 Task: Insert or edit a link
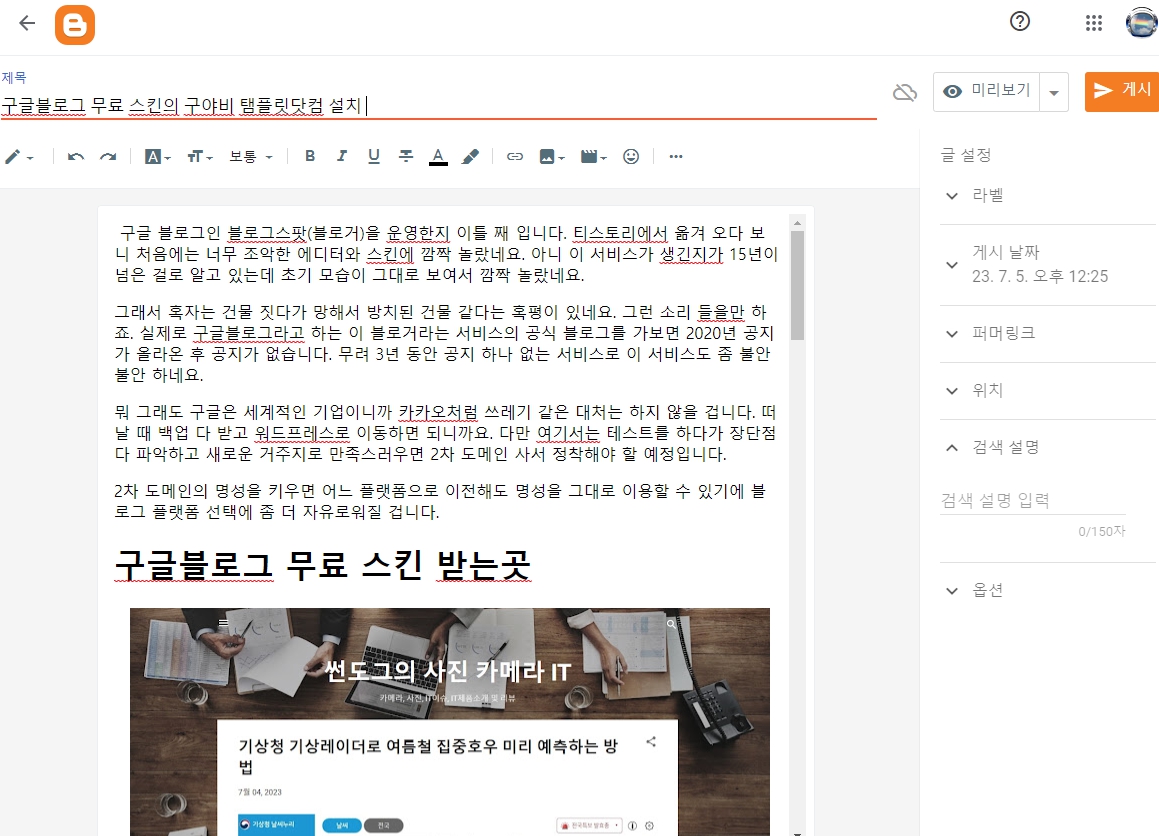[x=514, y=157]
